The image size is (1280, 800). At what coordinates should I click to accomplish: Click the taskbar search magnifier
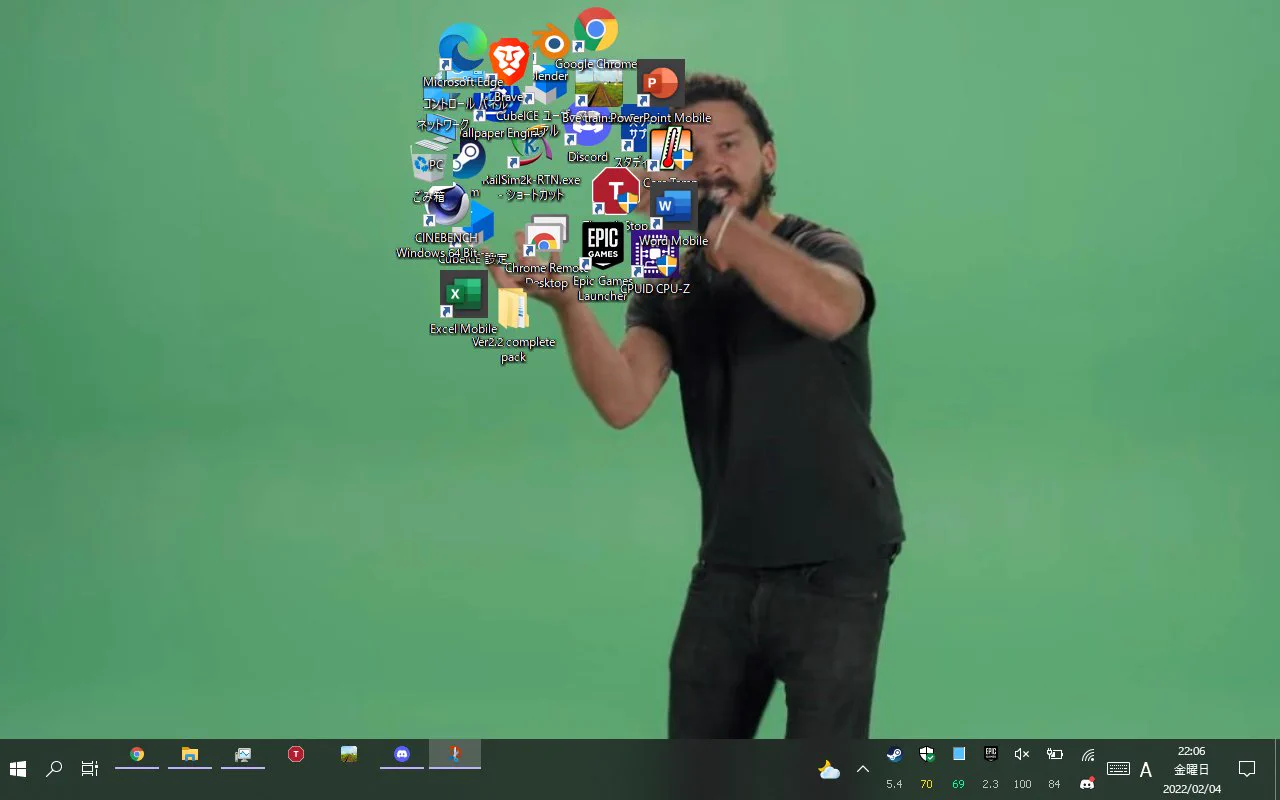[54, 769]
